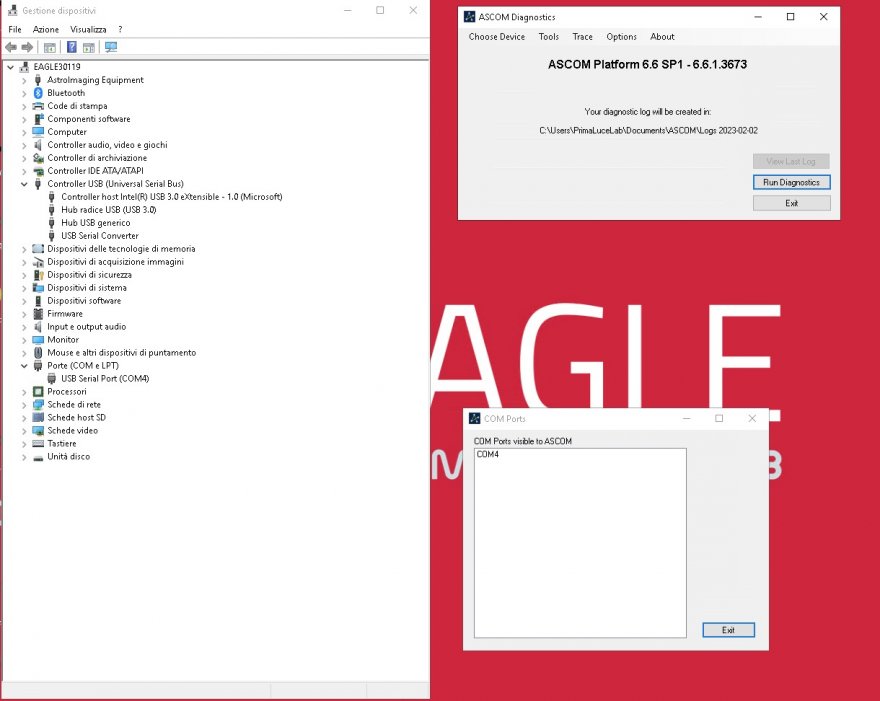Open the Visualizza menu
This screenshot has height=701, width=880.
[x=88, y=29]
